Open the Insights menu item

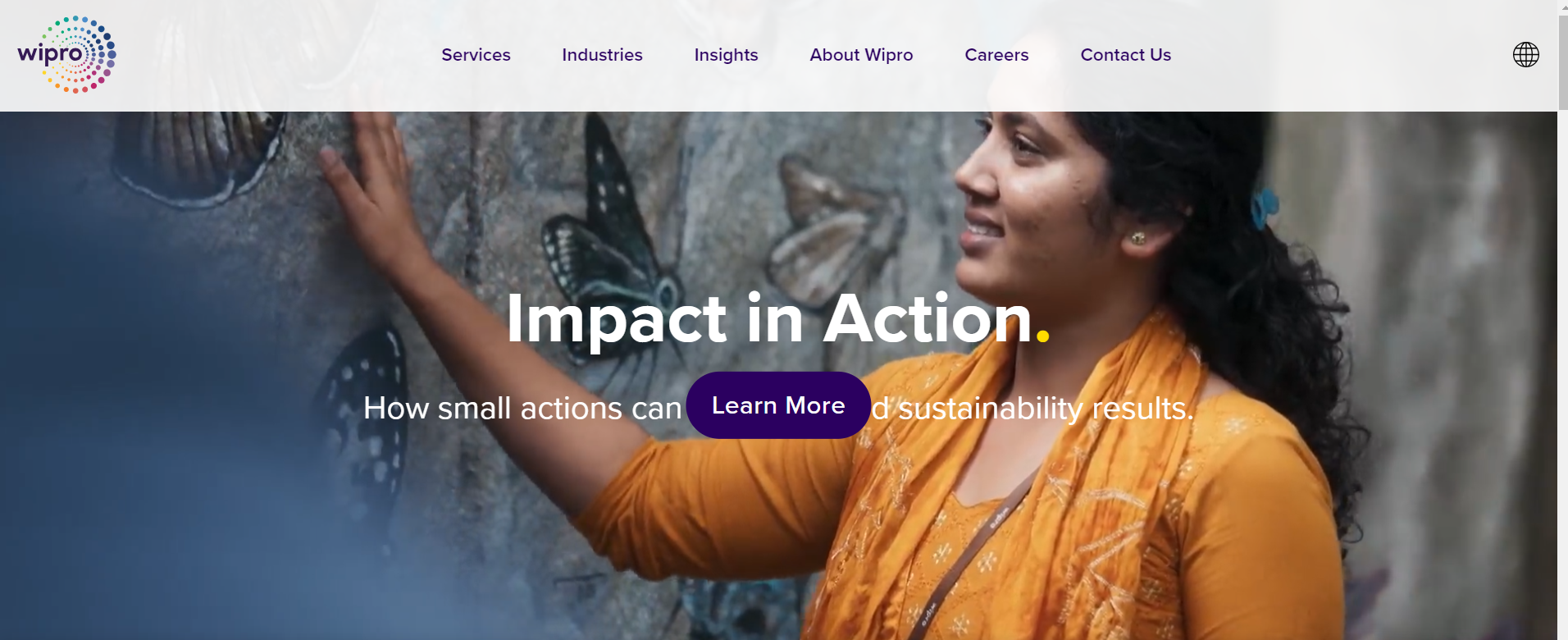click(x=726, y=55)
